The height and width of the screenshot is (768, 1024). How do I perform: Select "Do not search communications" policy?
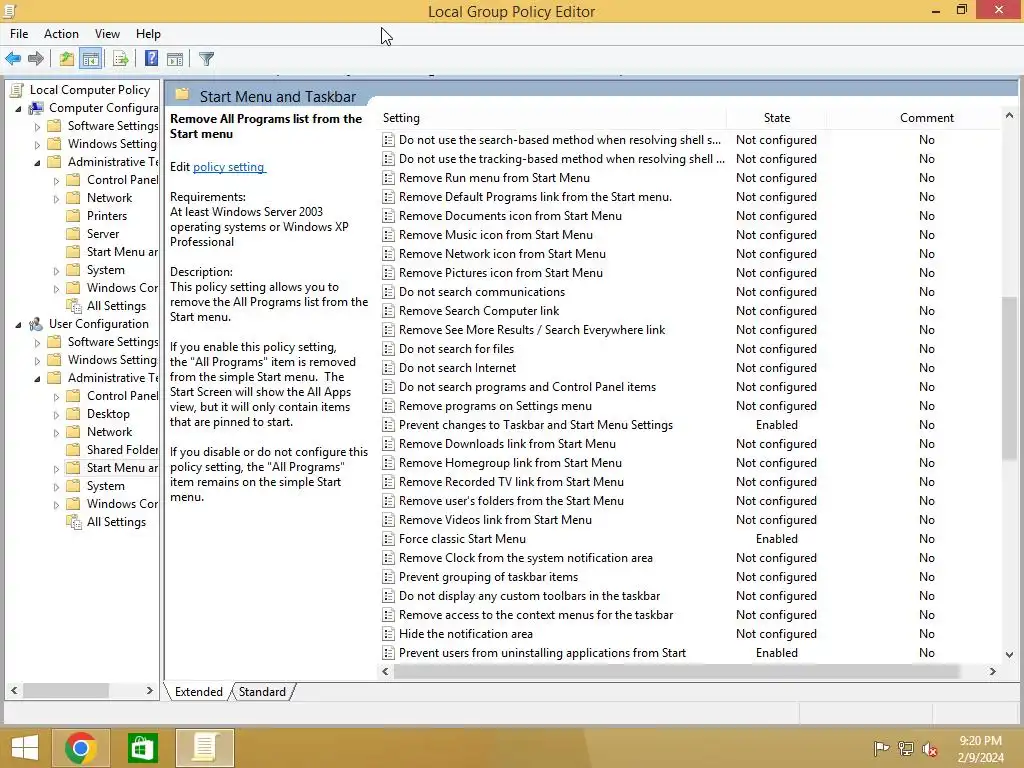(482, 292)
